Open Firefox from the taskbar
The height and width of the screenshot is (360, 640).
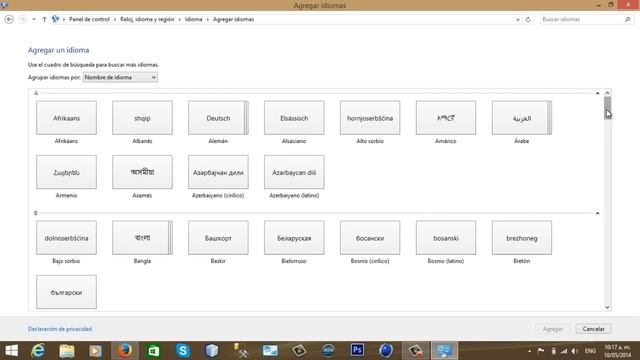click(125, 351)
